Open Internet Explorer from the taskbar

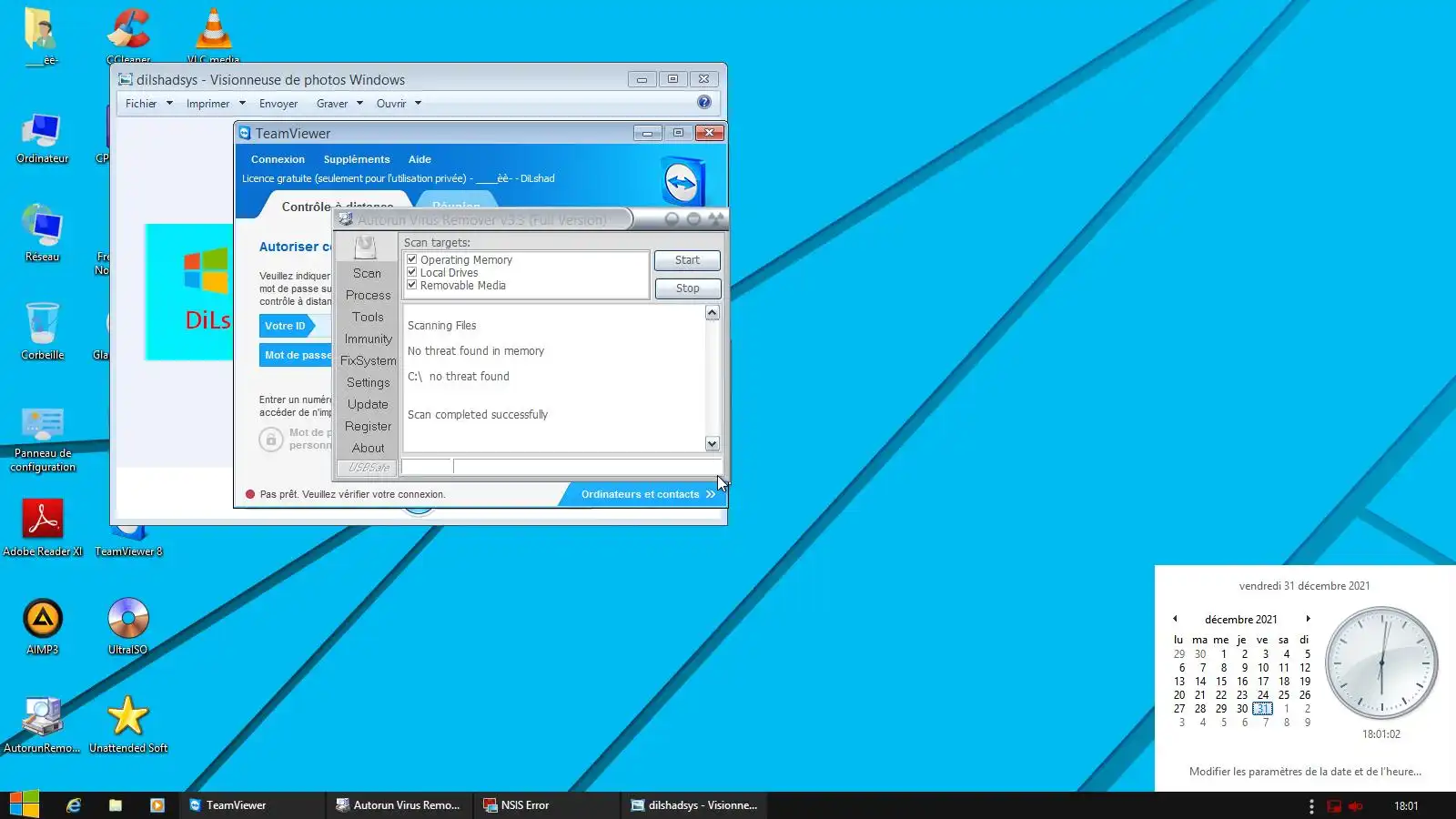click(x=74, y=805)
